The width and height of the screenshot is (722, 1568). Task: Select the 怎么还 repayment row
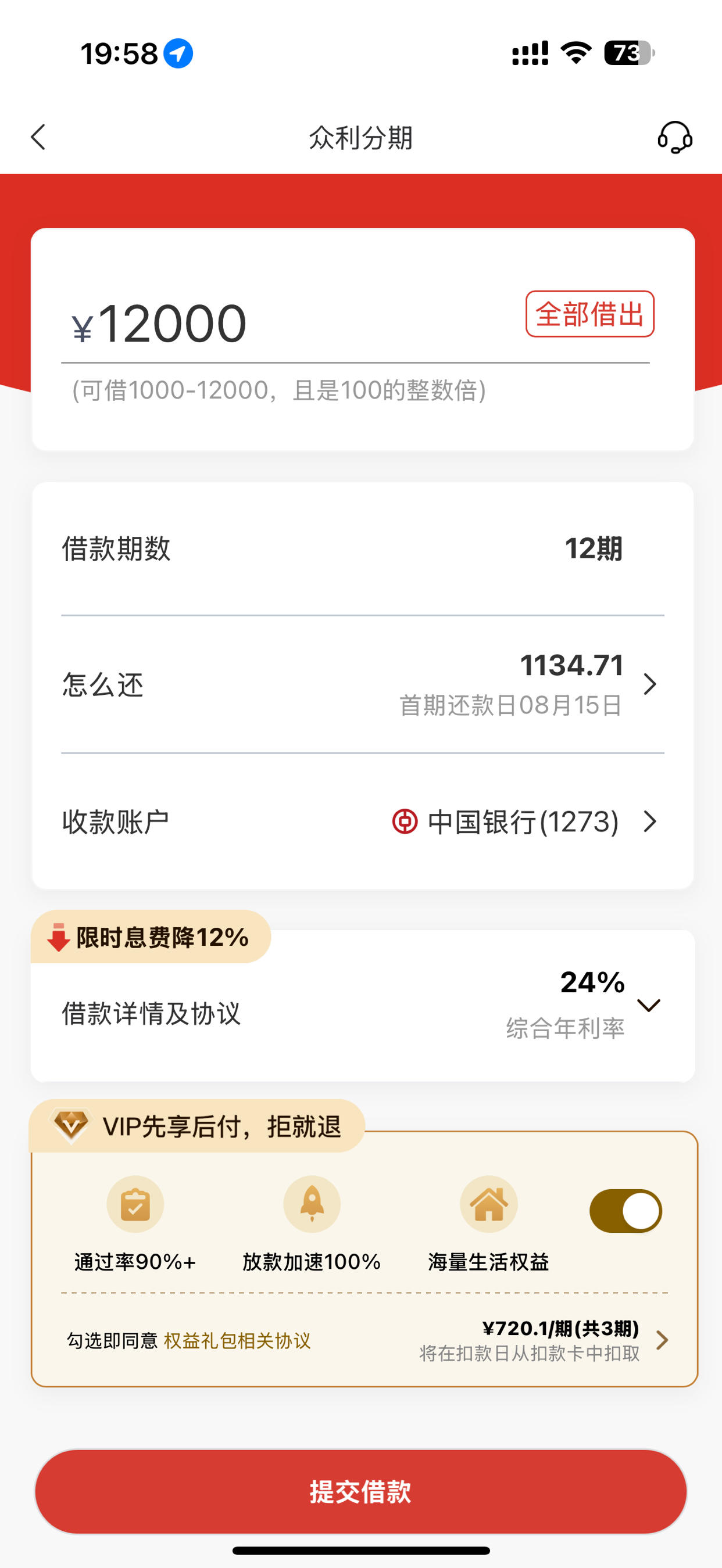coord(363,684)
